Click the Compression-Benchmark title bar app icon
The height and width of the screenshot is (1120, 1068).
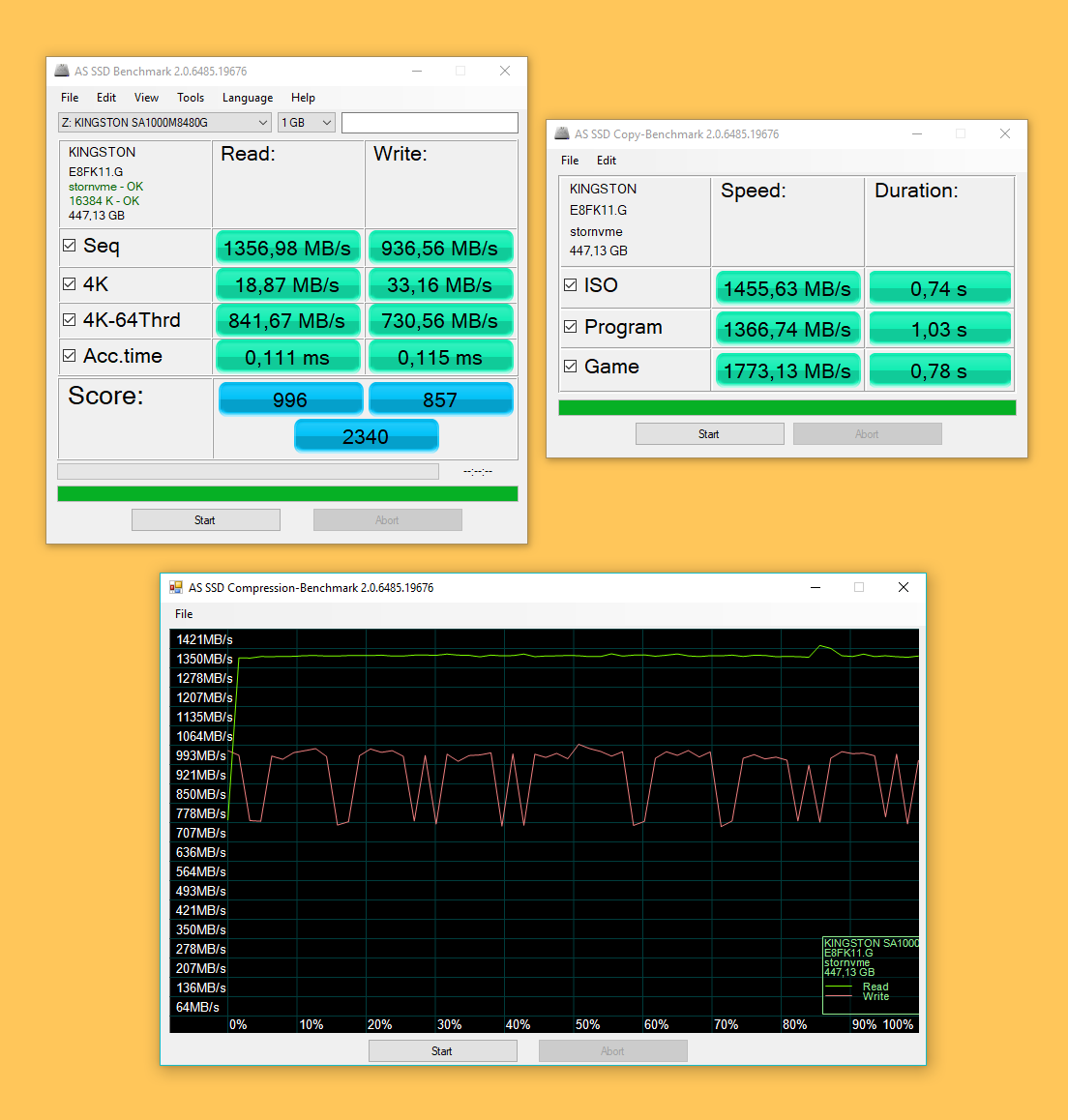pos(176,587)
